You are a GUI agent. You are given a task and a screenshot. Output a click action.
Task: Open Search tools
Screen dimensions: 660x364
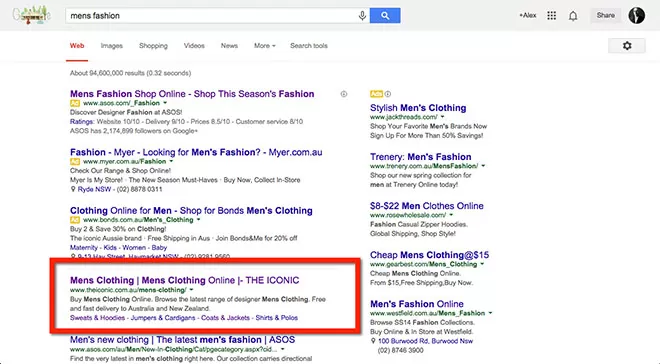pos(309,46)
